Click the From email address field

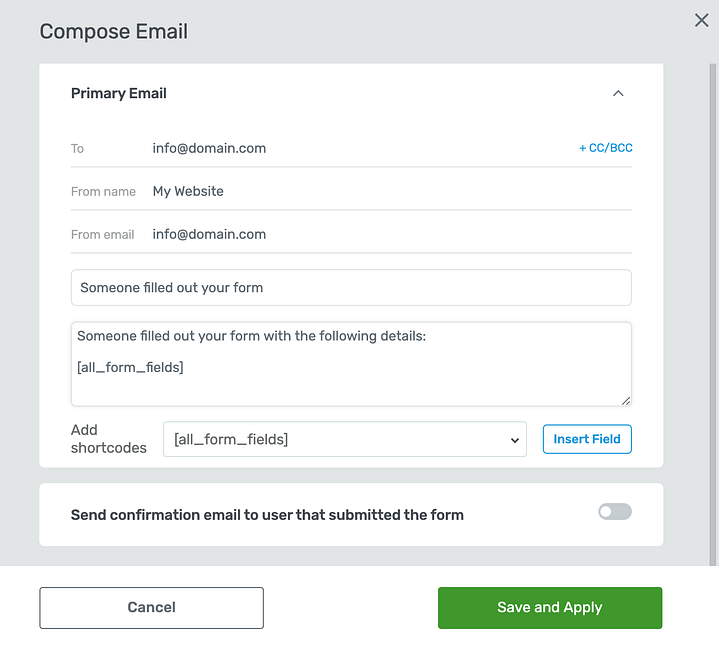[x=390, y=234]
